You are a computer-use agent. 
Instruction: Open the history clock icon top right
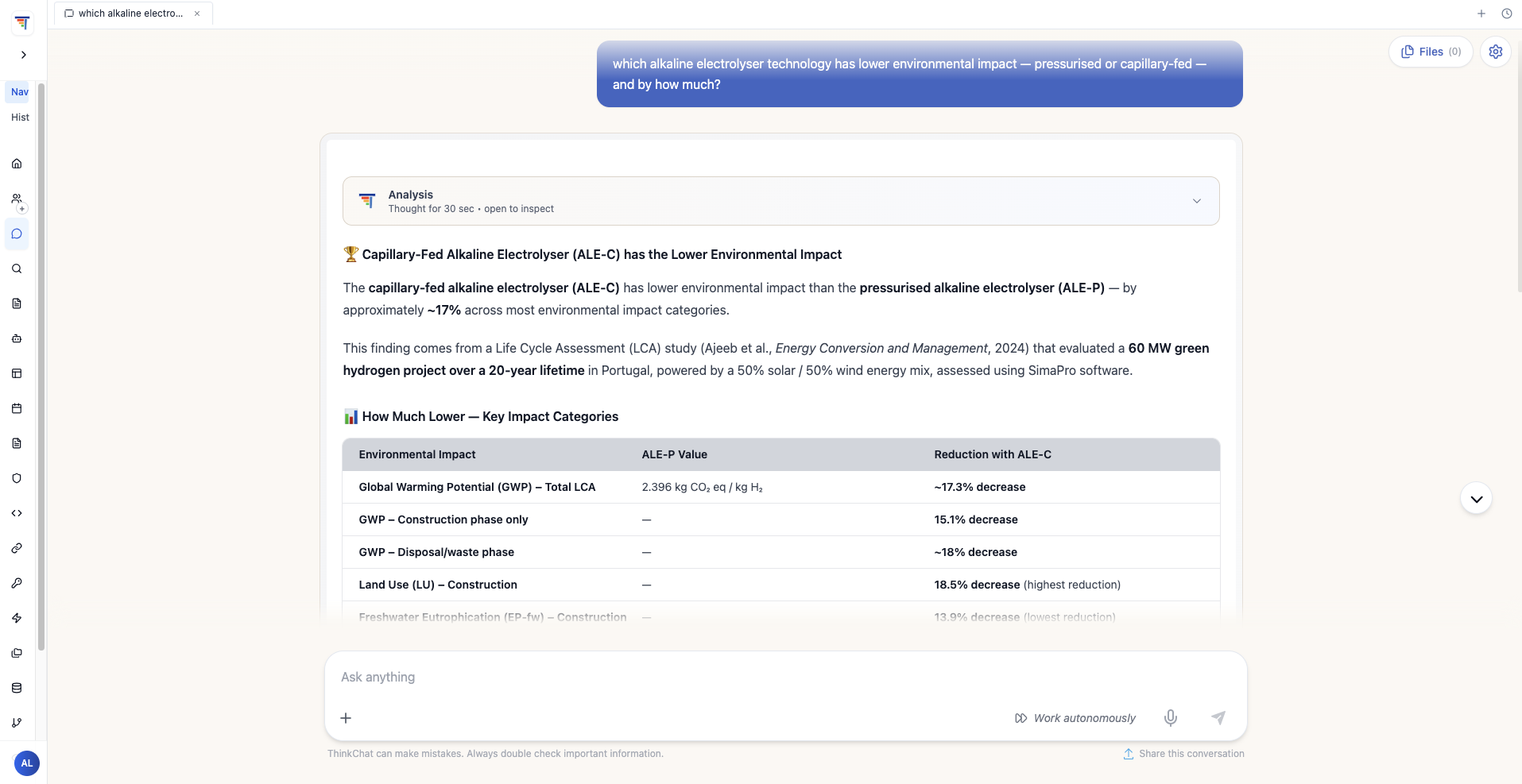click(1506, 14)
